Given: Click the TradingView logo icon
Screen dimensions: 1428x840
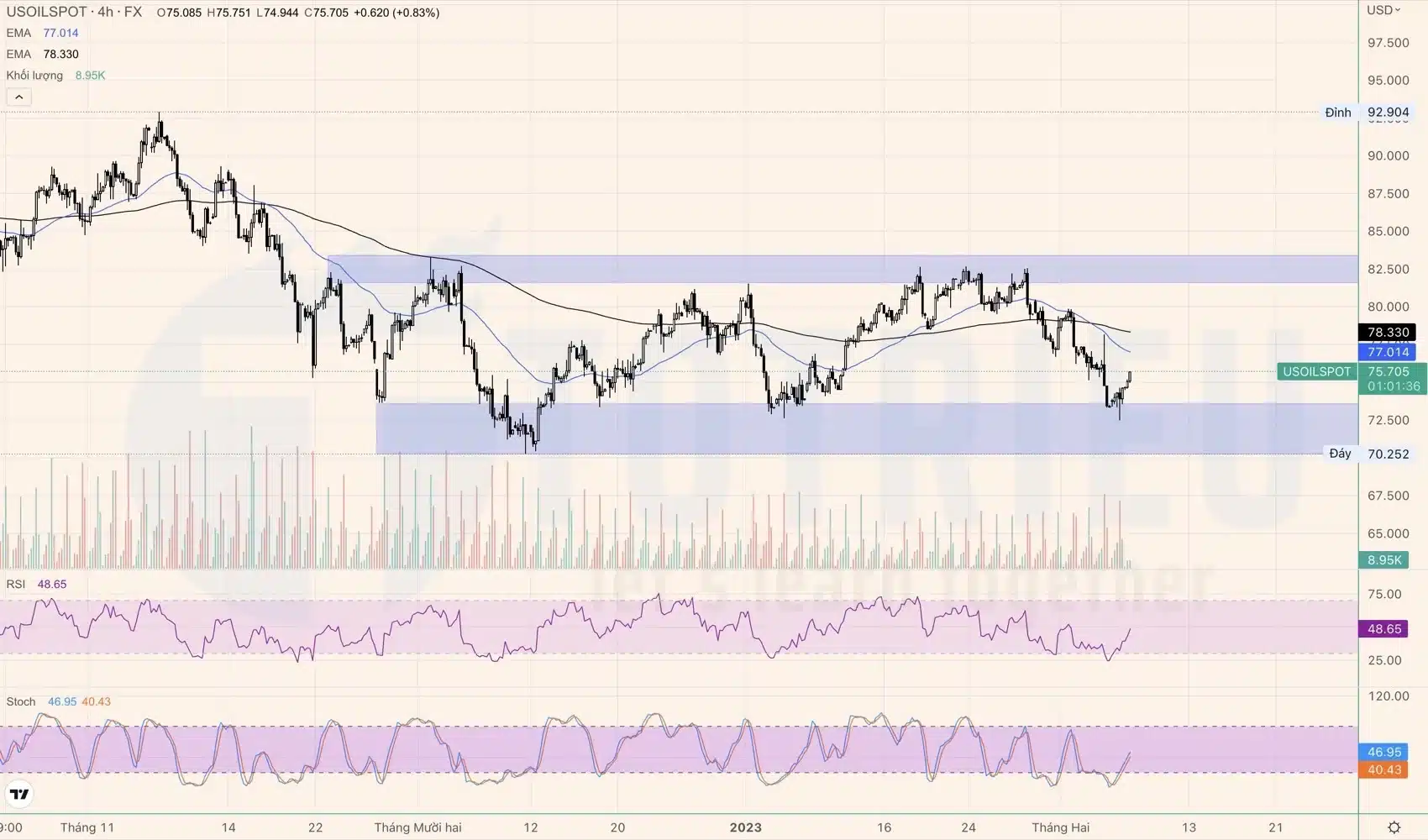Looking at the screenshot, I should pos(19,794).
